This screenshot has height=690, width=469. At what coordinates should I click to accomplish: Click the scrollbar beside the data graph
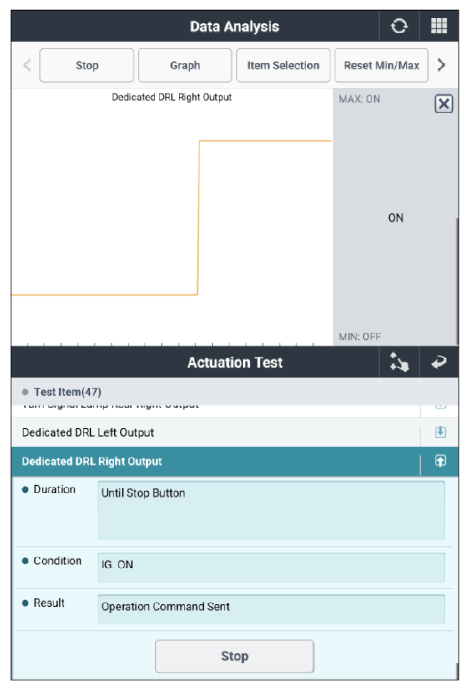[457, 281]
